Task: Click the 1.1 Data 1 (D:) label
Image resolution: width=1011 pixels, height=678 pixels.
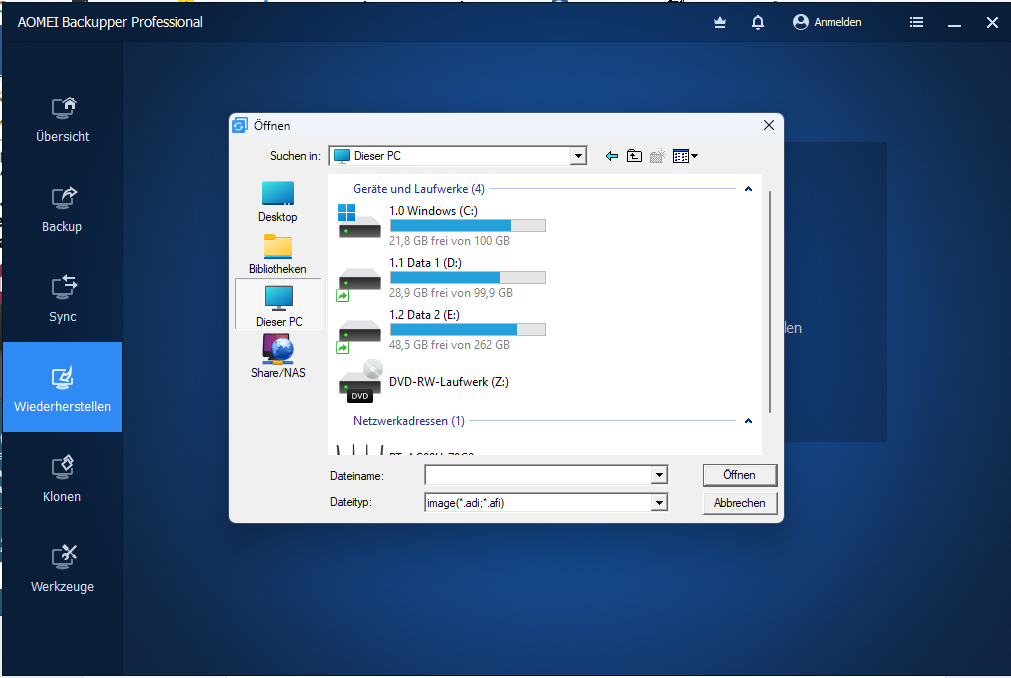Action: pyautogui.click(x=425, y=263)
